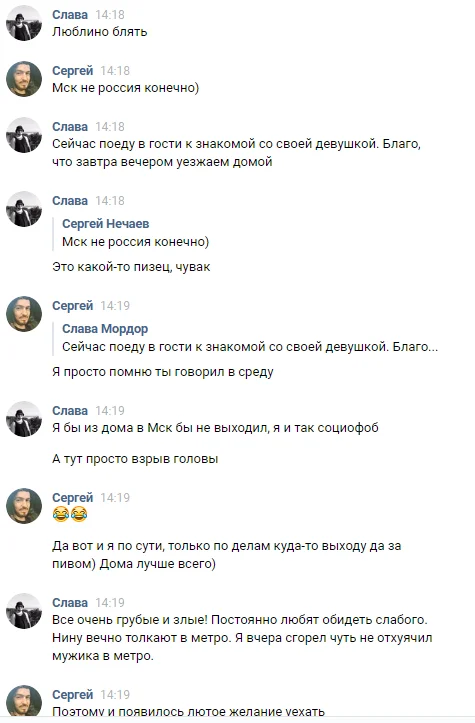Select the message starting "Да вот и я по сути"
Screen dimensions: 475x723
[x=226, y=555]
